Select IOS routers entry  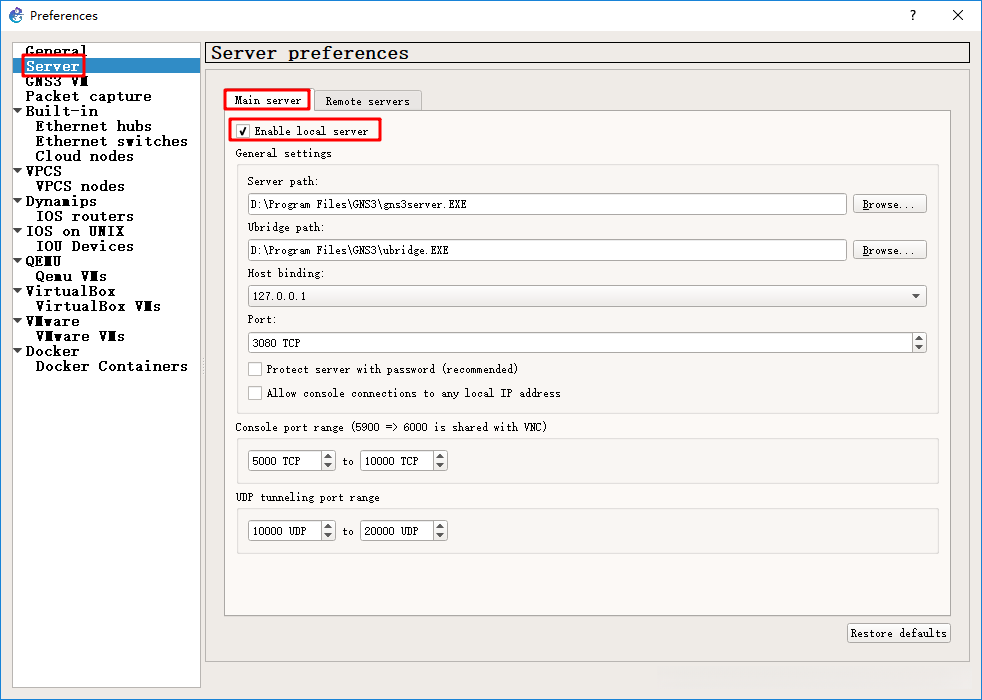(85, 216)
